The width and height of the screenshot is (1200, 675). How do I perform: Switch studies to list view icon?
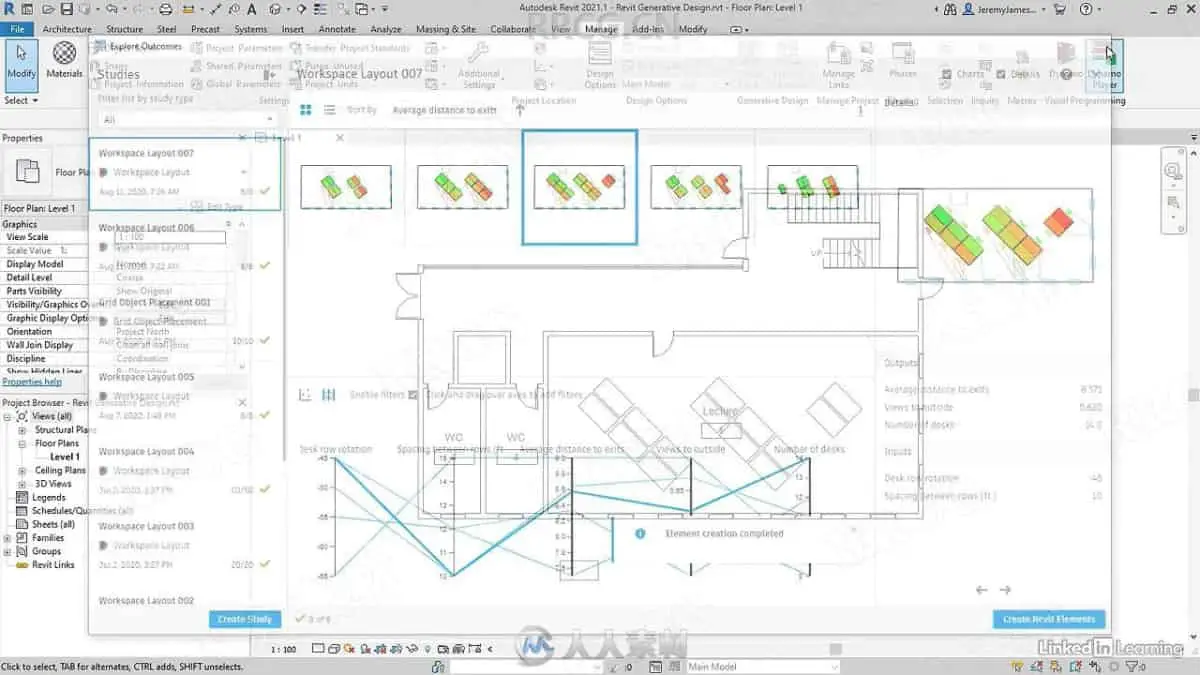click(x=328, y=110)
